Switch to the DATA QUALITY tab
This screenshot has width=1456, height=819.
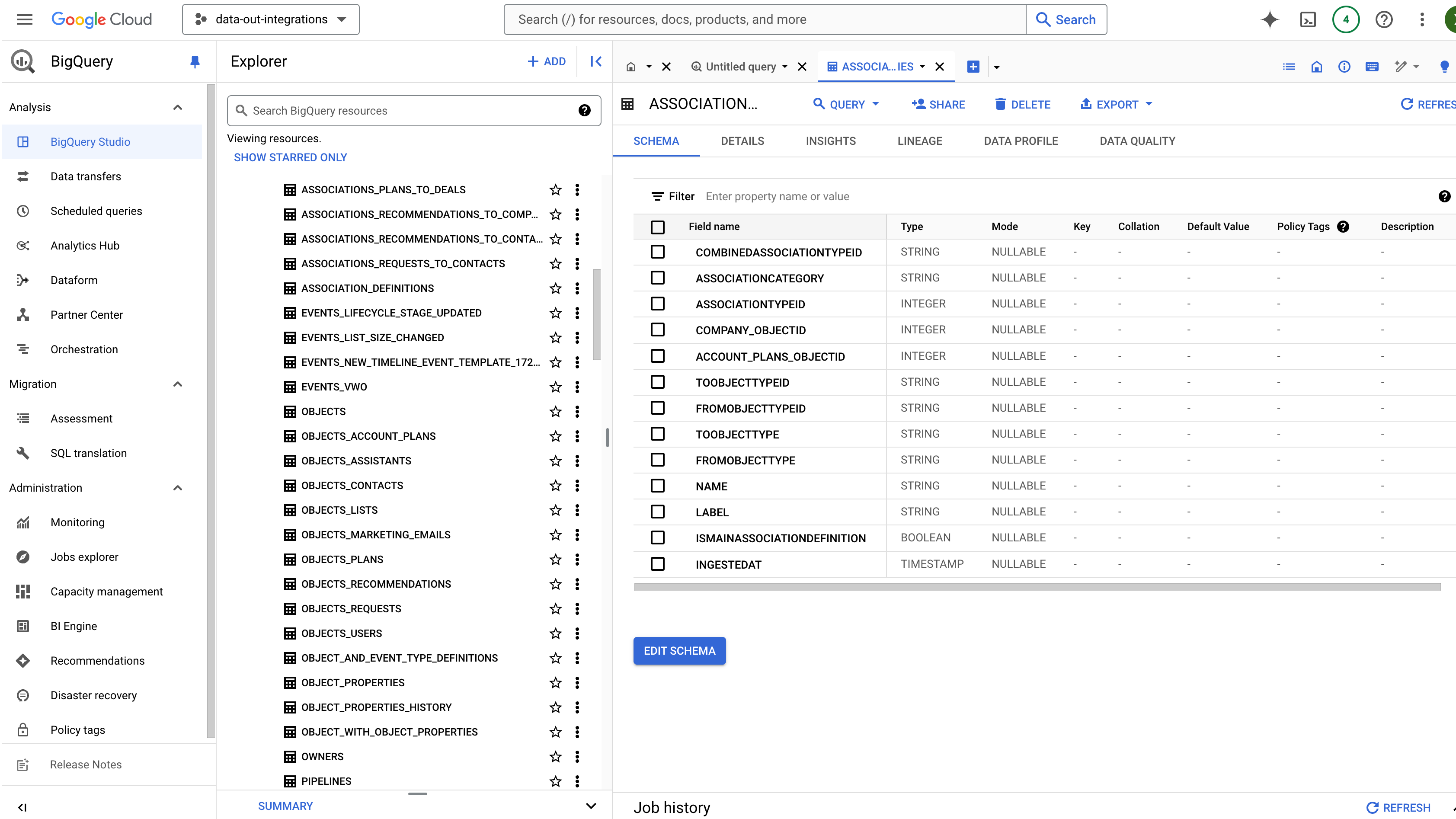tap(1137, 141)
